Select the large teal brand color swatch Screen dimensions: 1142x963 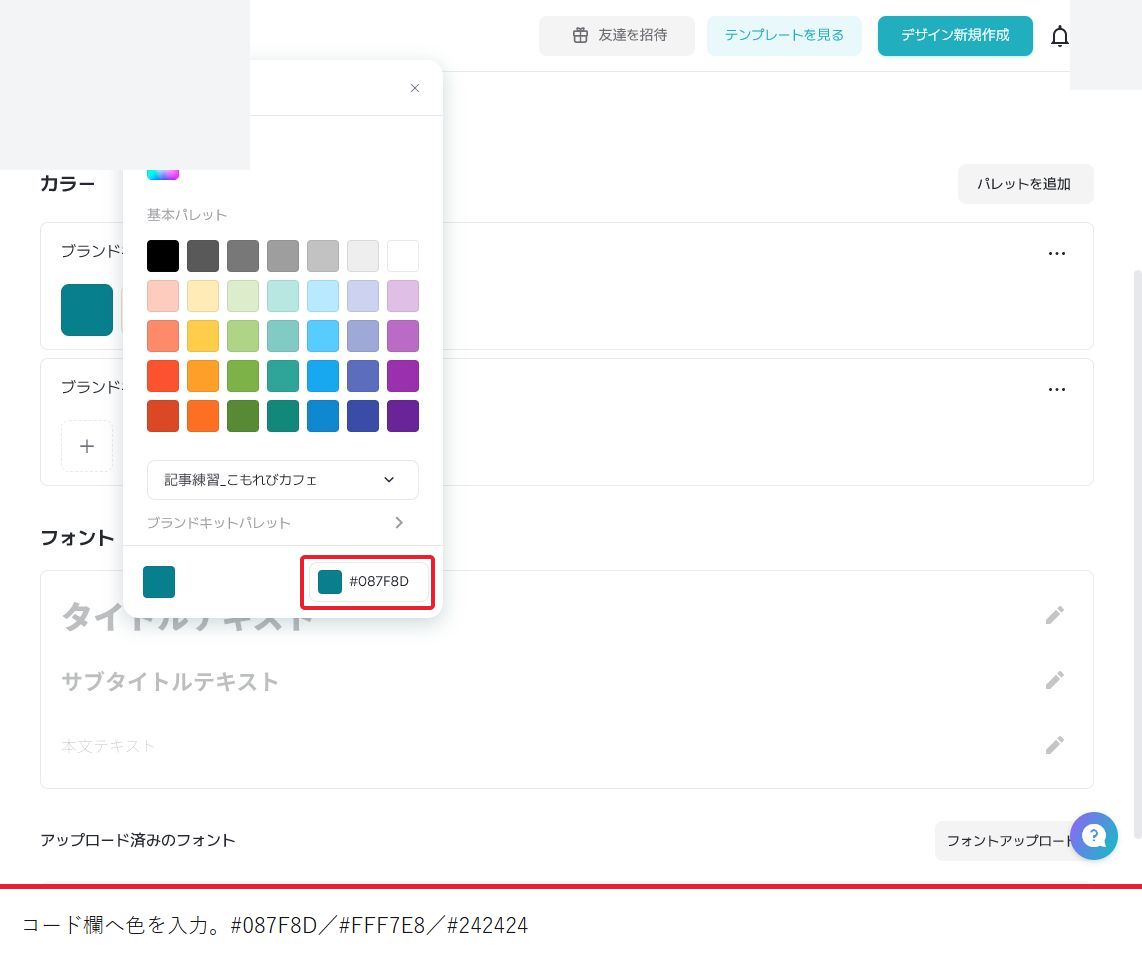pos(87,310)
